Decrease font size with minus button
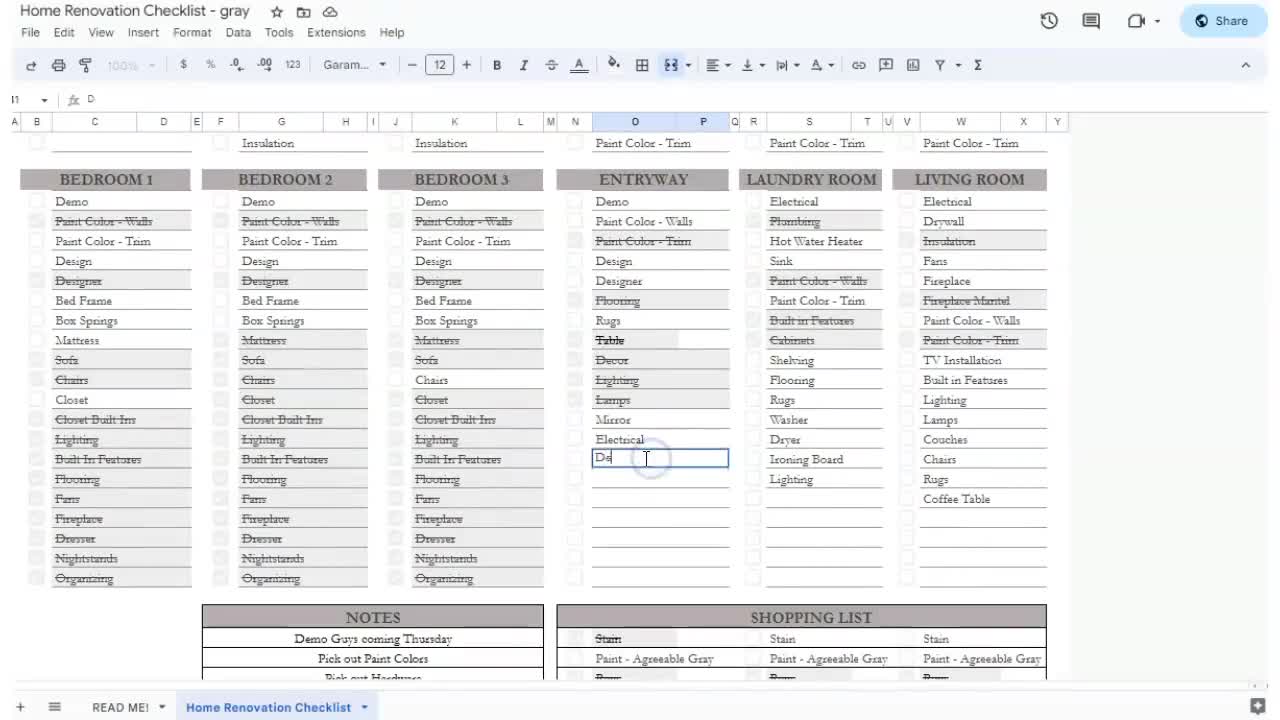Screen dimensions: 1280x720 pyautogui.click(x=412, y=65)
